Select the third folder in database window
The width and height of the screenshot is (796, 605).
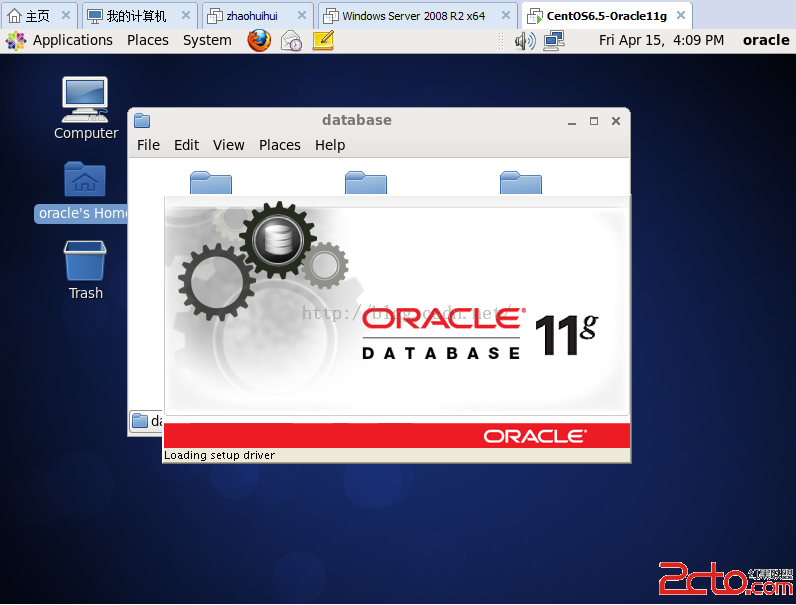pos(521,183)
